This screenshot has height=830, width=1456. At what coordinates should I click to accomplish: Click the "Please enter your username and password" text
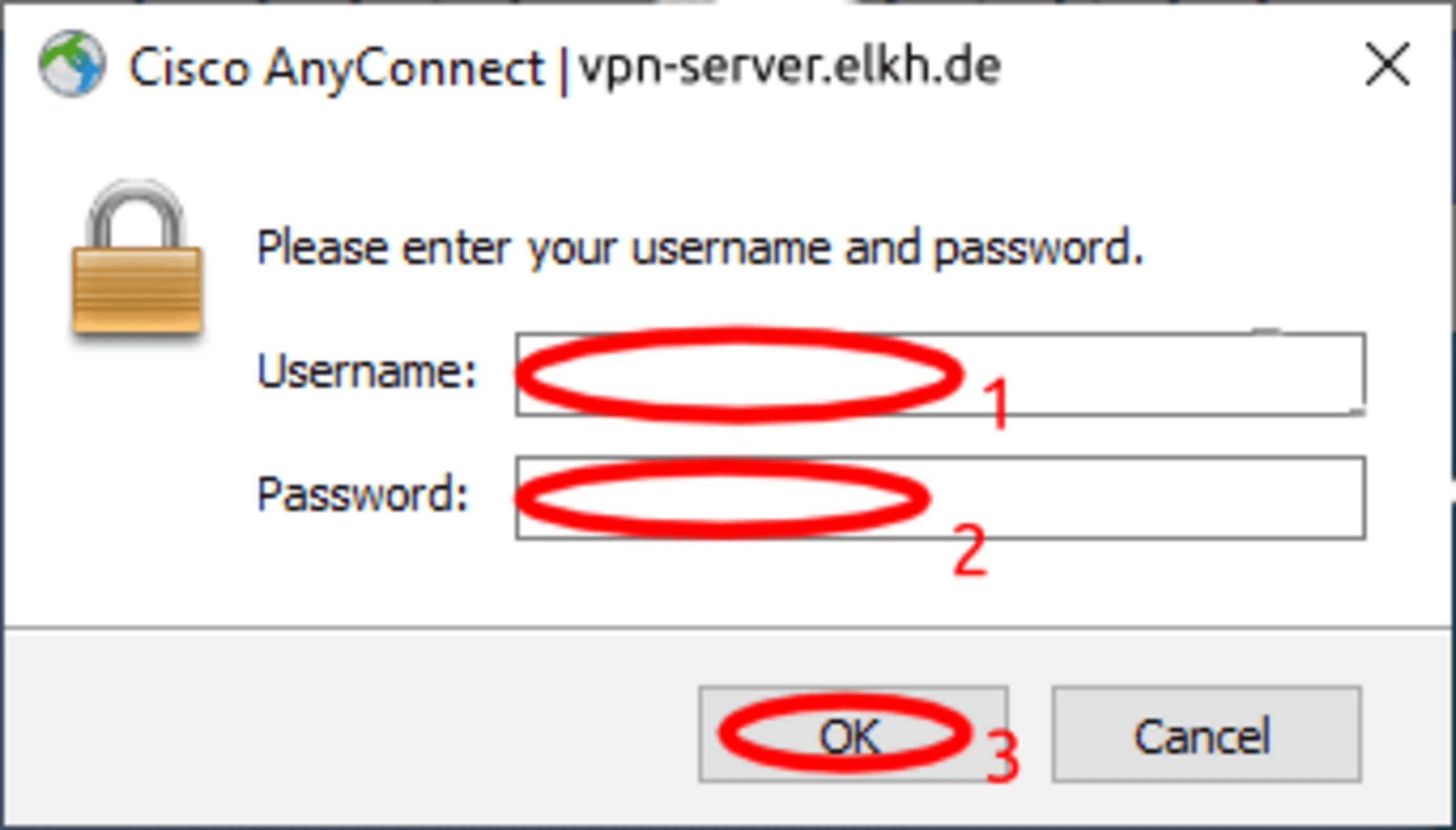tap(700, 248)
